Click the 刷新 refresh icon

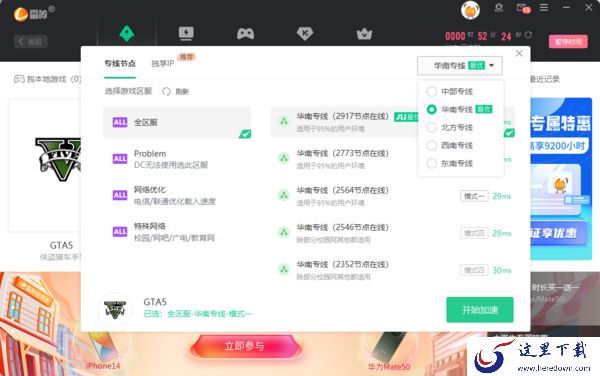[x=166, y=91]
